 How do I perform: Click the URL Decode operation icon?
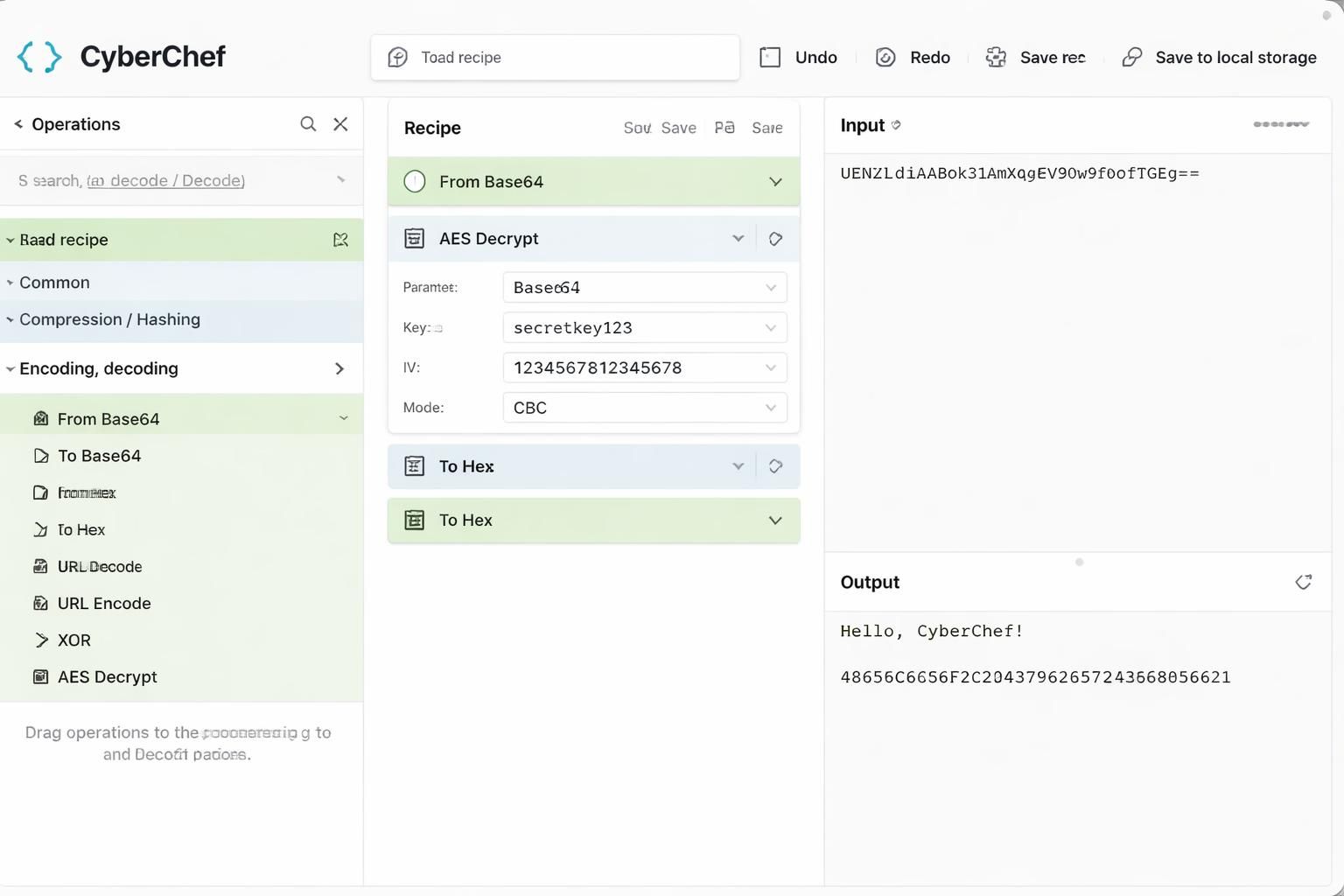coord(40,566)
